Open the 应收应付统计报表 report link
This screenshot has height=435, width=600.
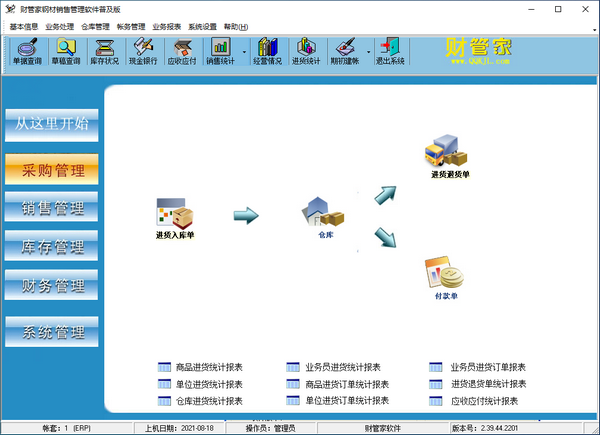pos(484,401)
